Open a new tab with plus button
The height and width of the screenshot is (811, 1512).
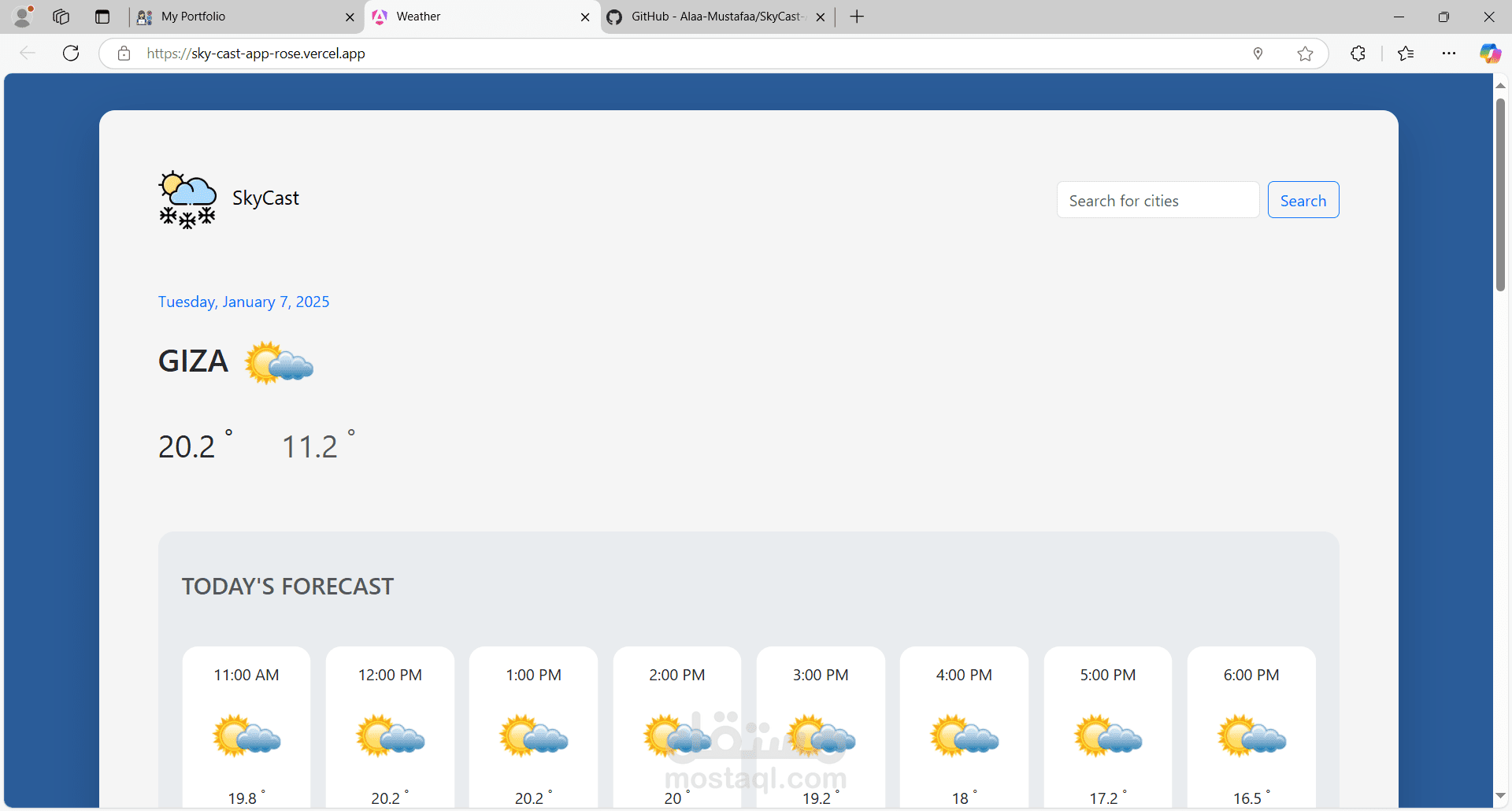[x=857, y=17]
